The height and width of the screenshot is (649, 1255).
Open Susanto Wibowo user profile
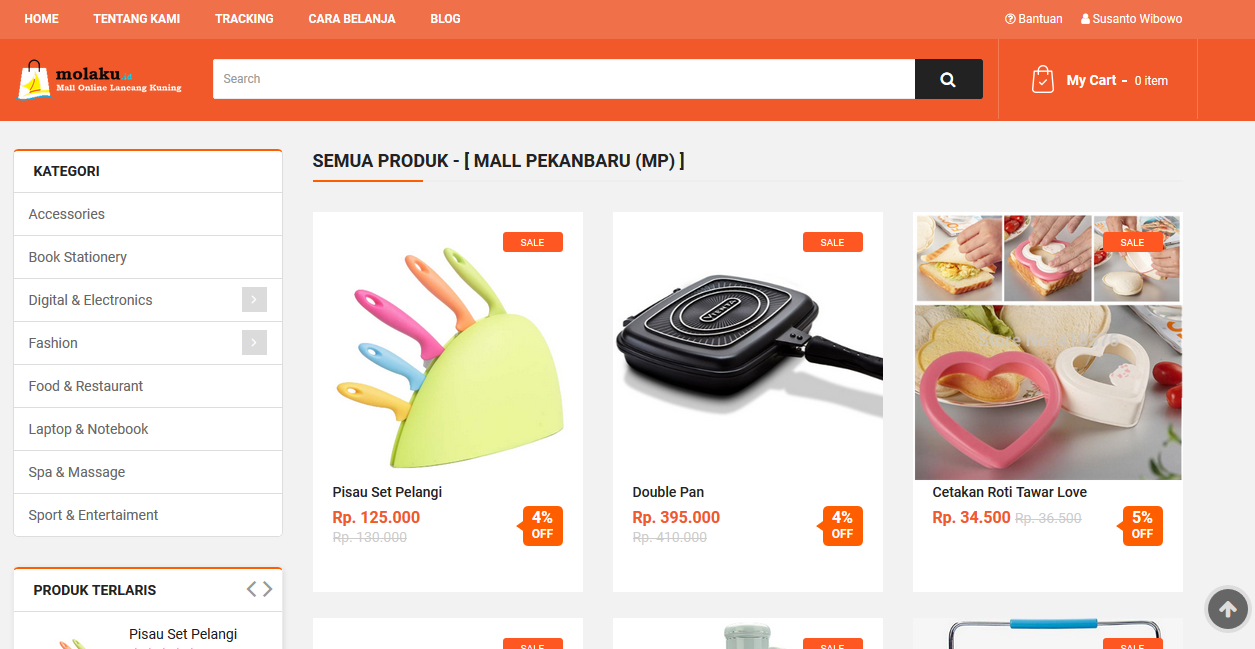pos(1131,19)
